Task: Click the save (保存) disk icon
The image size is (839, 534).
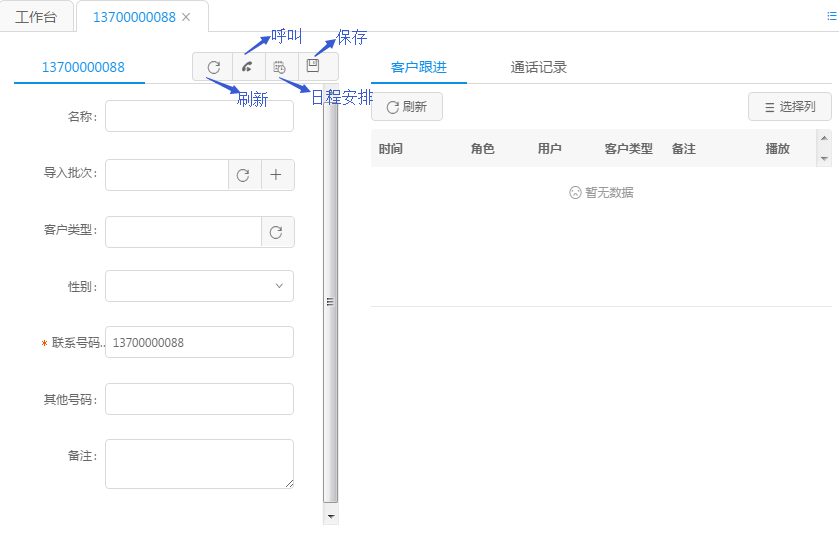Action: tap(313, 66)
